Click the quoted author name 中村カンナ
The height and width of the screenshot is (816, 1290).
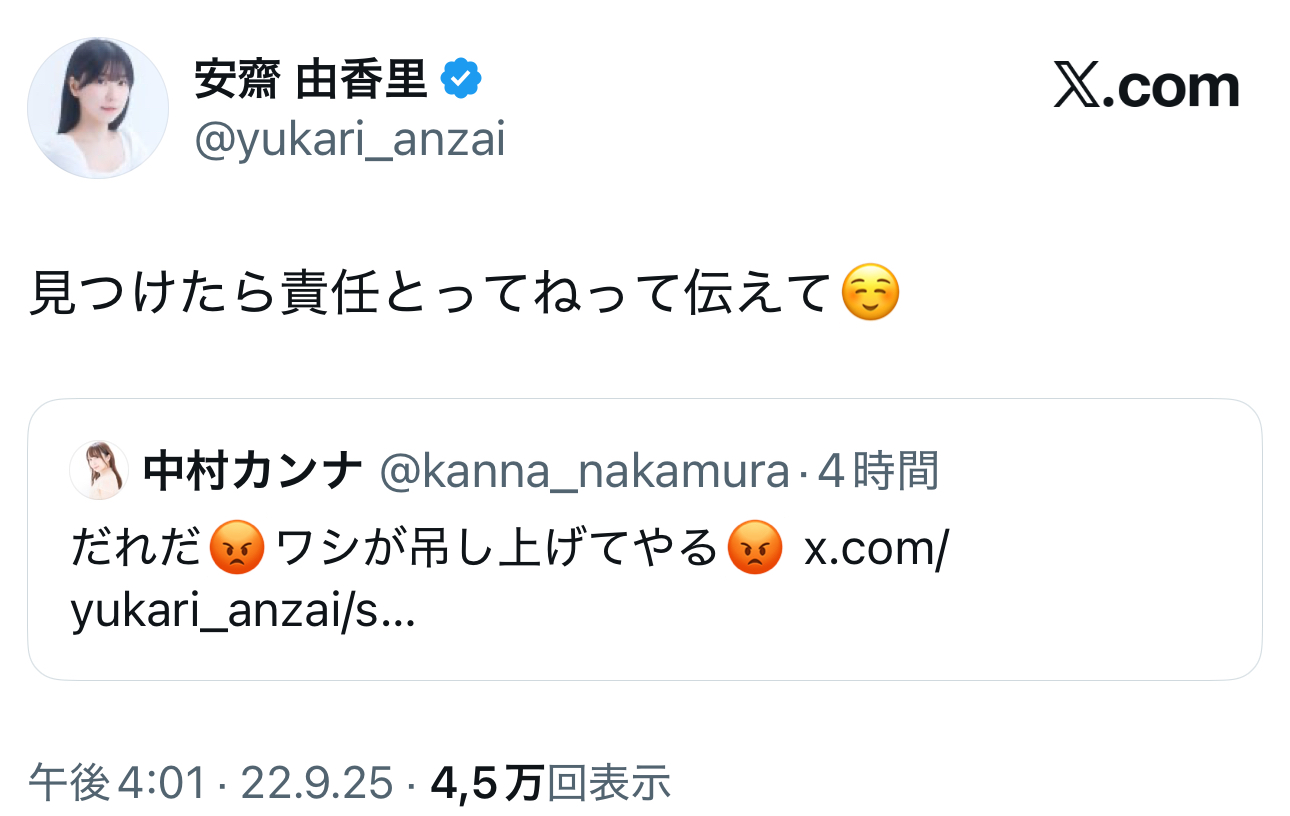(253, 471)
